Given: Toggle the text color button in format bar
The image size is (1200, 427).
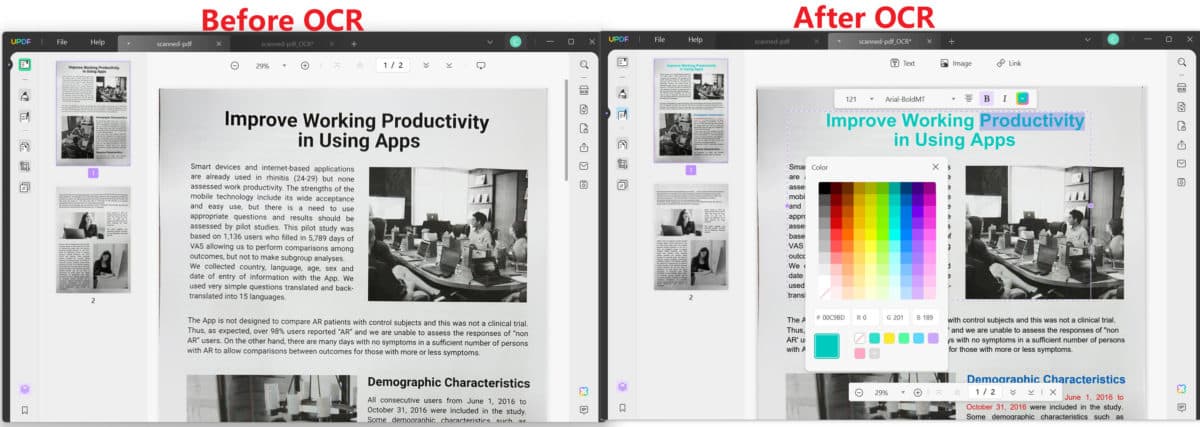Looking at the screenshot, I should pos(1022,99).
